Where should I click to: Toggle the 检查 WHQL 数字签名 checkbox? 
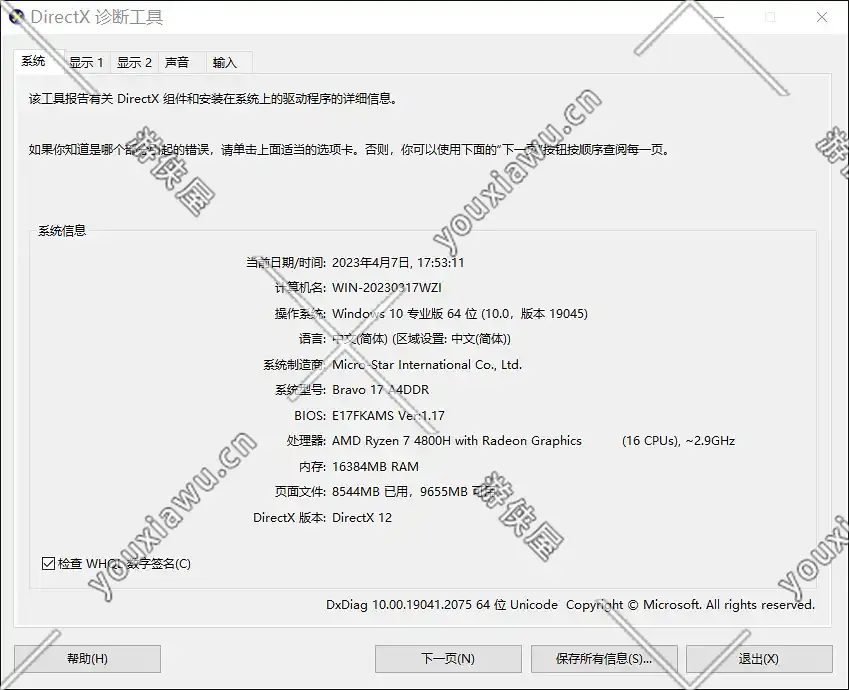pyautogui.click(x=49, y=564)
